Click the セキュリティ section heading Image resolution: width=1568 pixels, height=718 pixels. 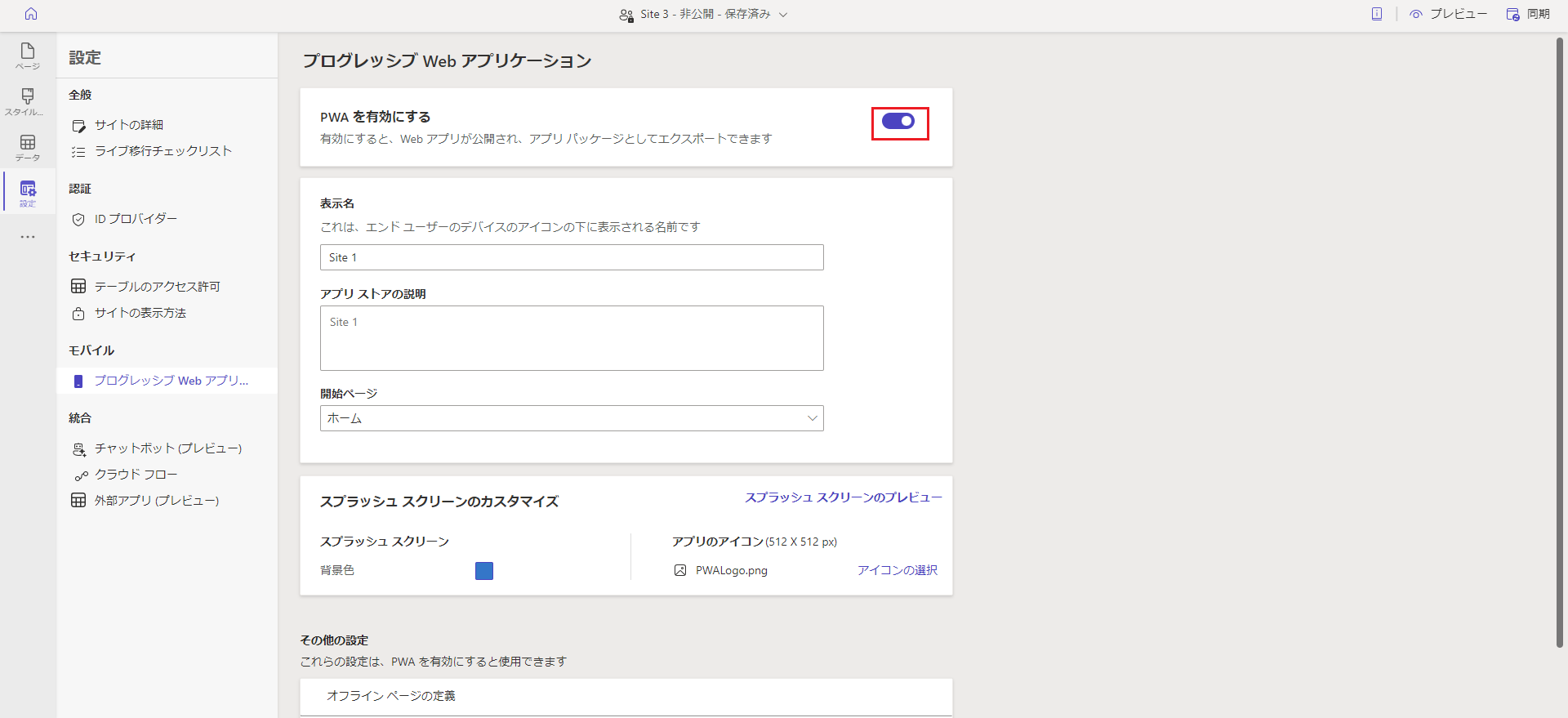[x=102, y=256]
